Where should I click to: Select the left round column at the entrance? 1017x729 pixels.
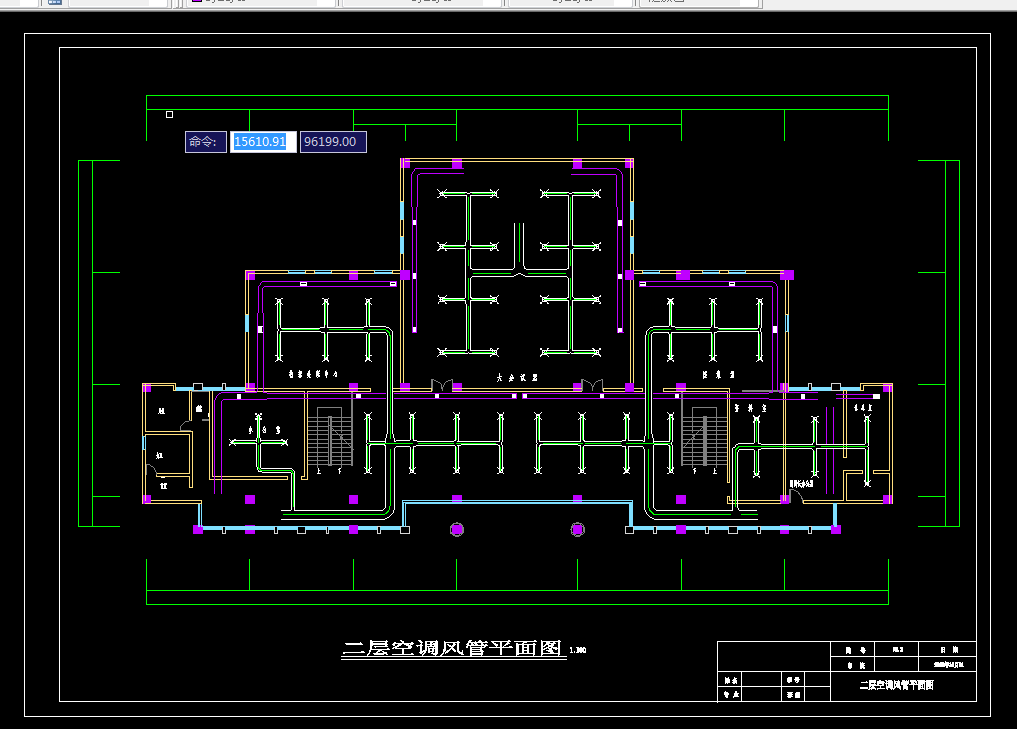point(457,530)
